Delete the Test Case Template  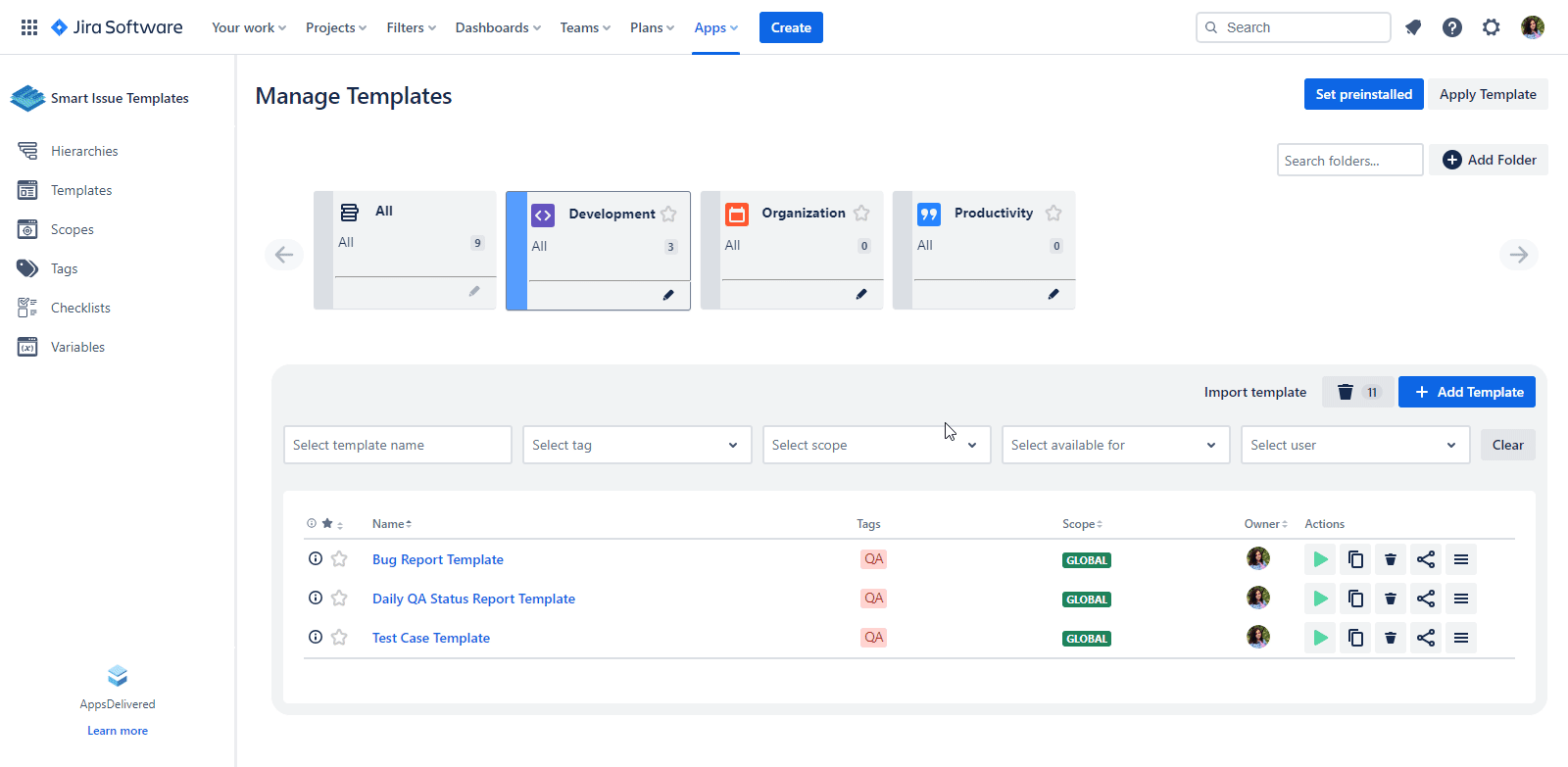pyautogui.click(x=1391, y=638)
